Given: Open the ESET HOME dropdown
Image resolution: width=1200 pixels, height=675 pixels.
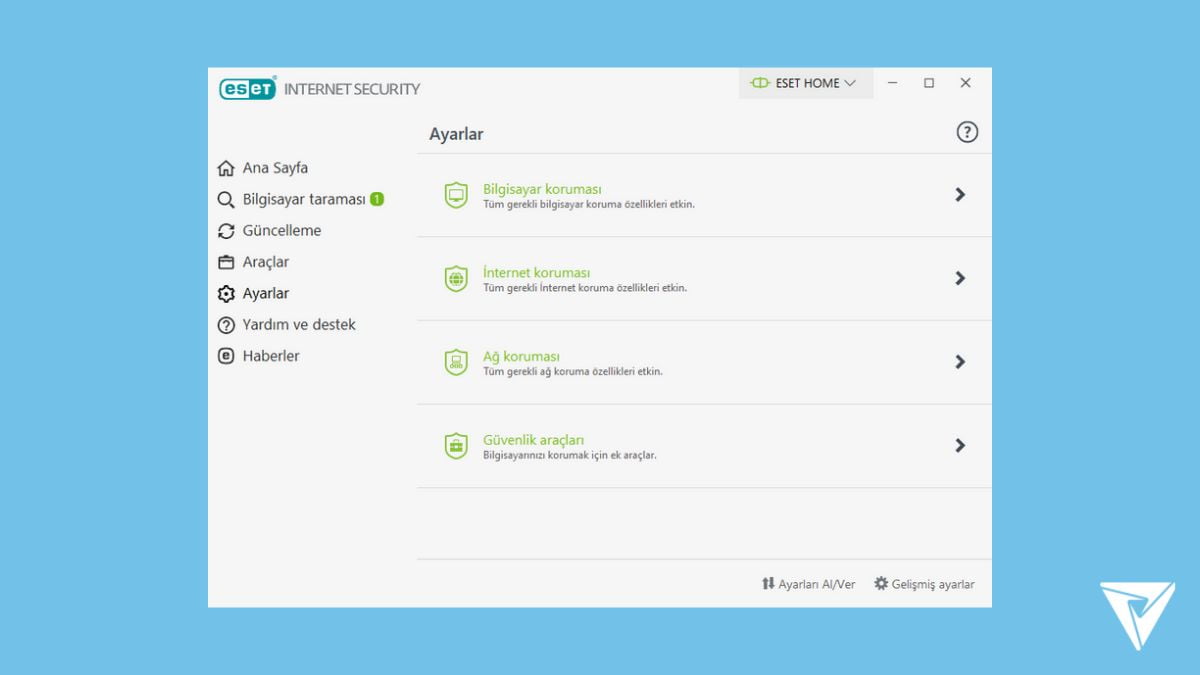Looking at the screenshot, I should tap(805, 83).
